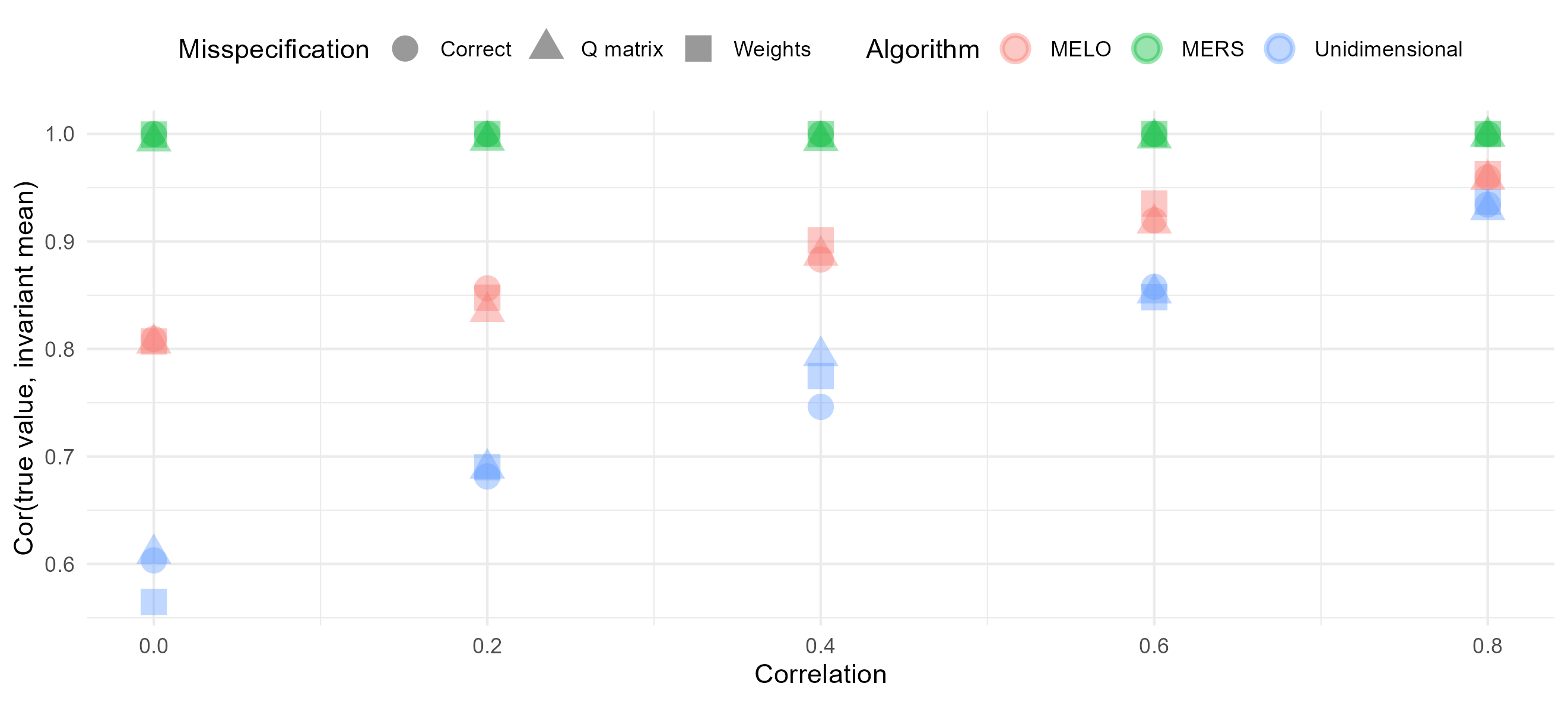
Task: Click the y-axis title "Cor(true value, invariant mean)"
Action: [x=24, y=368]
